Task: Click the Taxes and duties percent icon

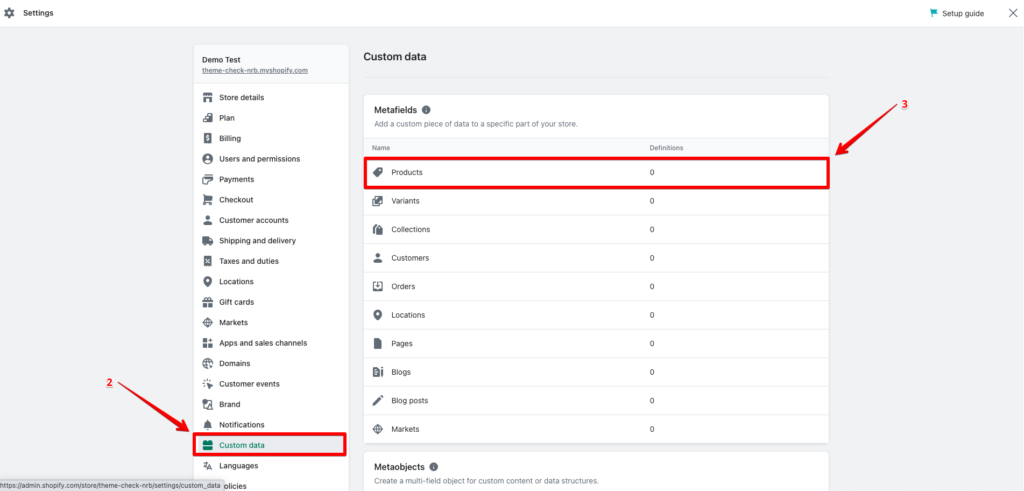Action: pos(208,261)
